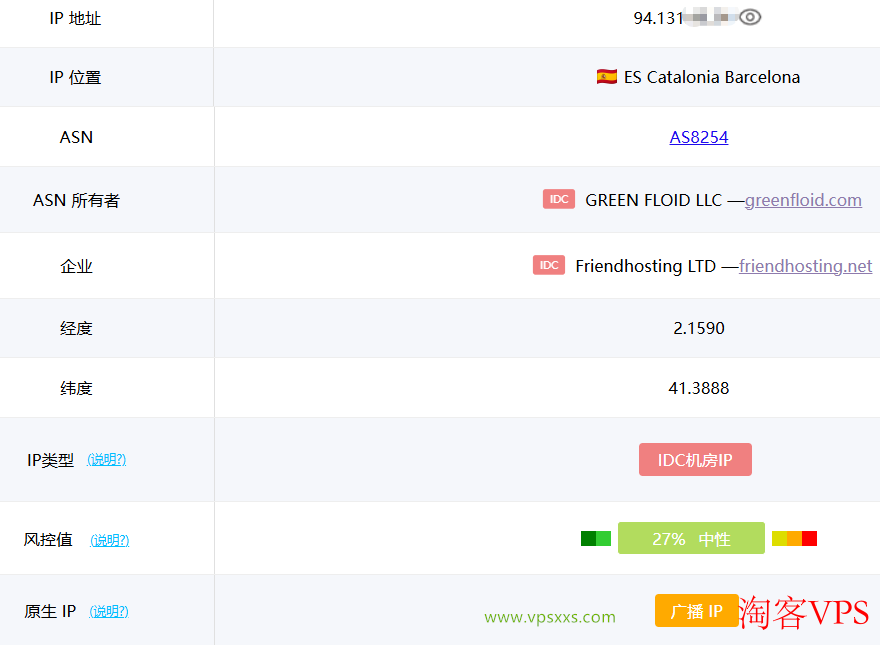The width and height of the screenshot is (880, 645).
Task: Click the IDC机房IP type badge
Action: point(695,460)
